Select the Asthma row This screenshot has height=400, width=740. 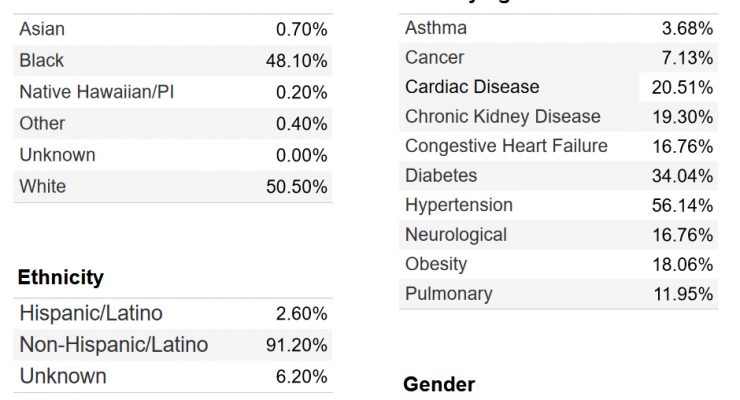click(558, 28)
